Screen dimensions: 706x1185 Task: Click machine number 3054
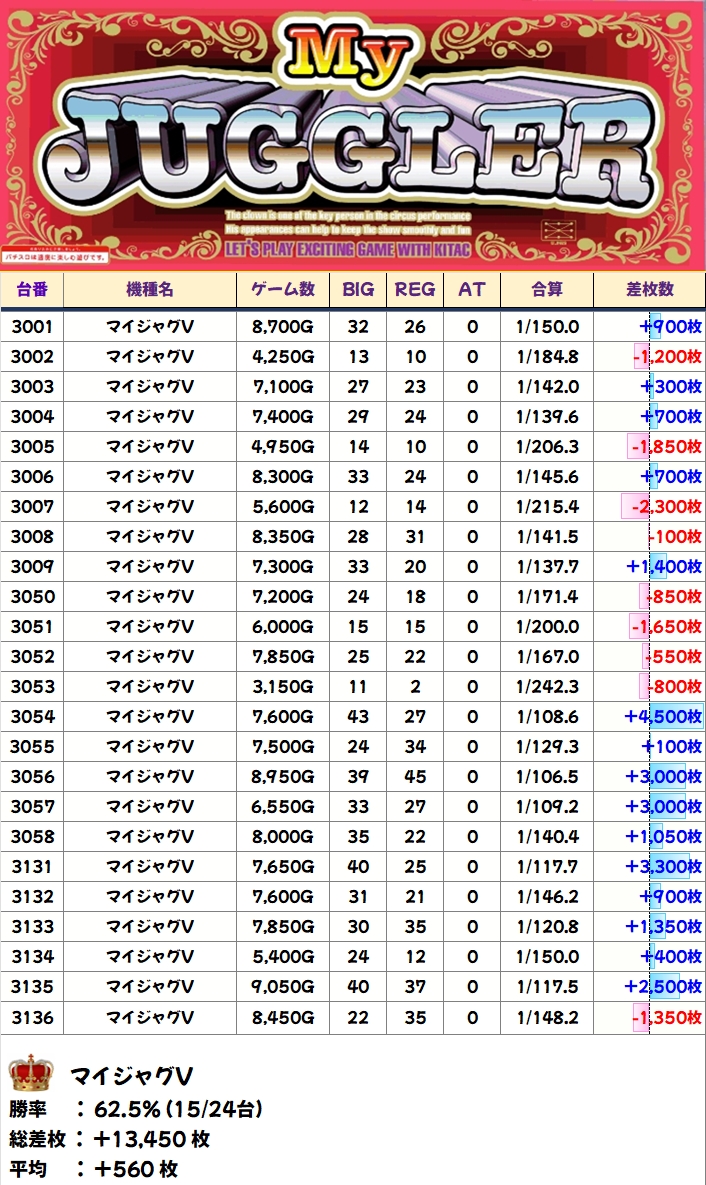tap(33, 716)
